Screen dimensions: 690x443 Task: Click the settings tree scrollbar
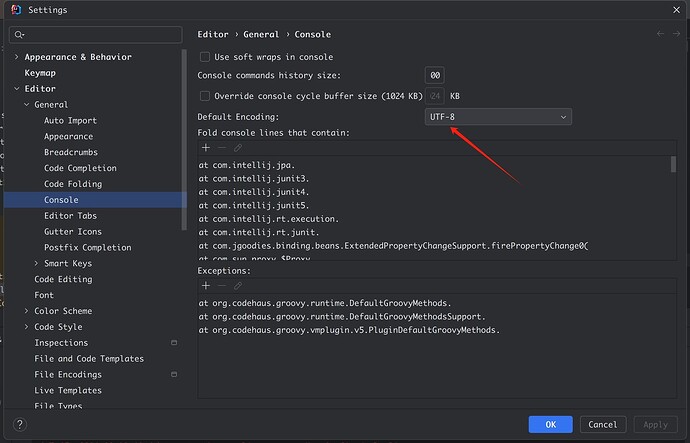tap(184, 139)
